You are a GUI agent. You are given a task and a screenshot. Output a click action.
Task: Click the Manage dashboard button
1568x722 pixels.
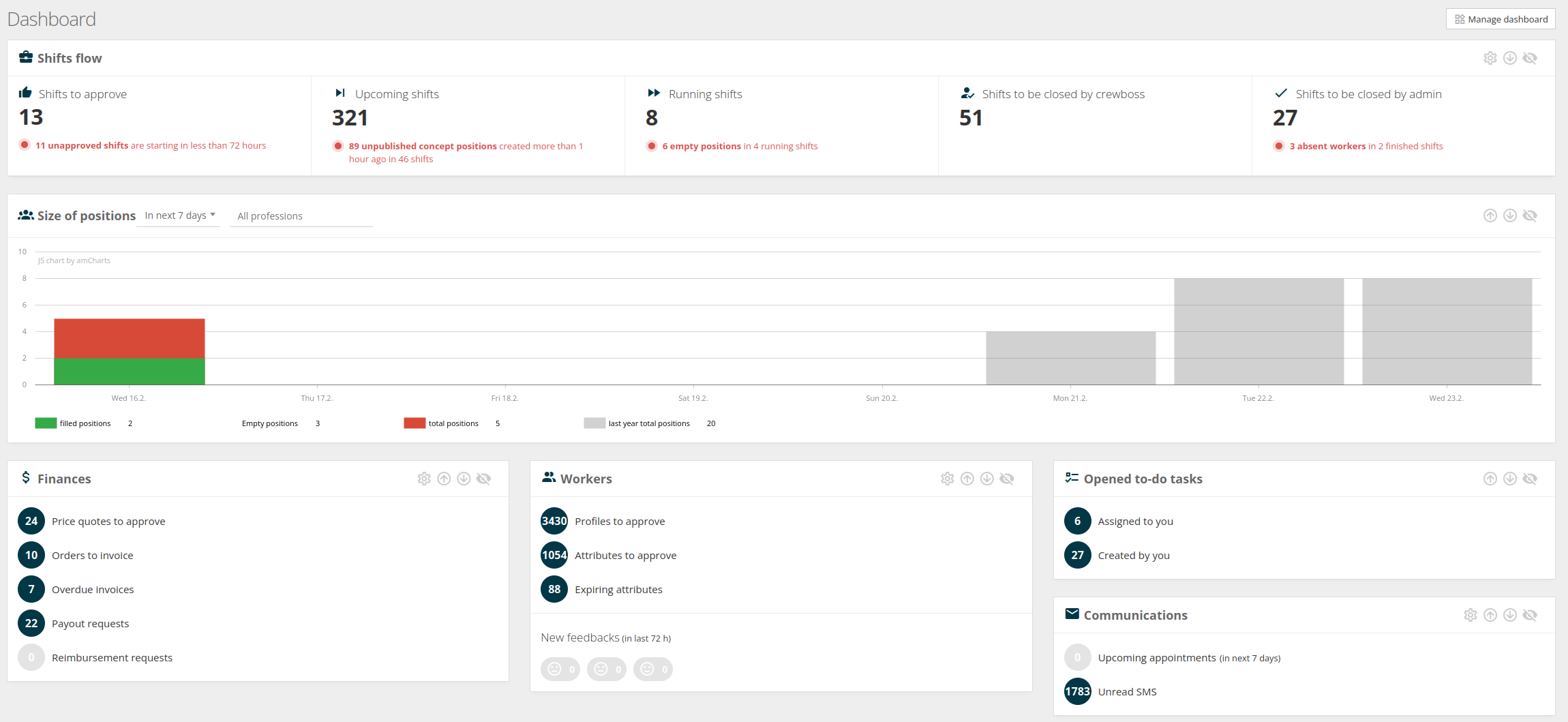[x=1501, y=18]
